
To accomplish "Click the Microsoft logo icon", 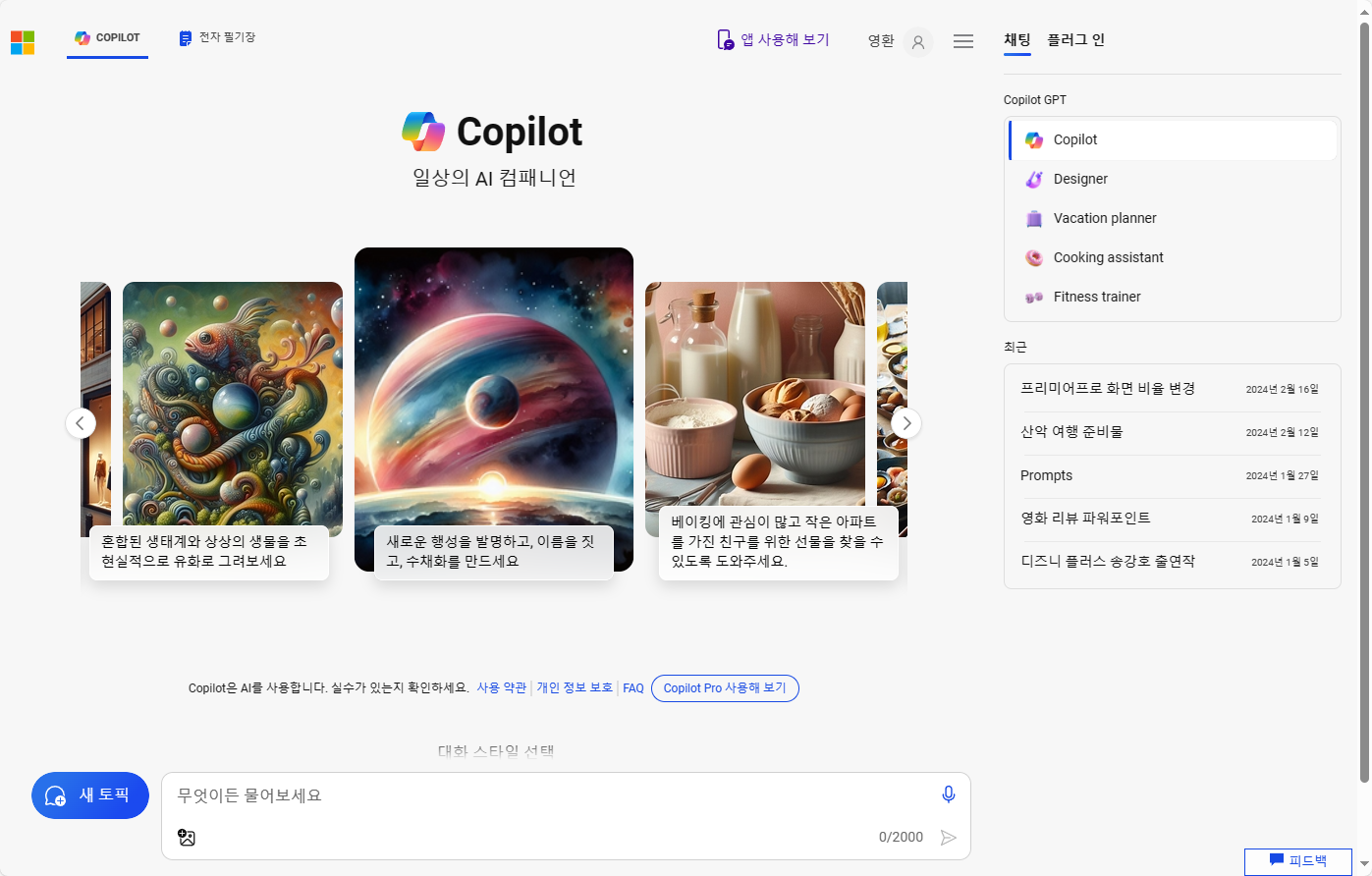I will 23,42.
